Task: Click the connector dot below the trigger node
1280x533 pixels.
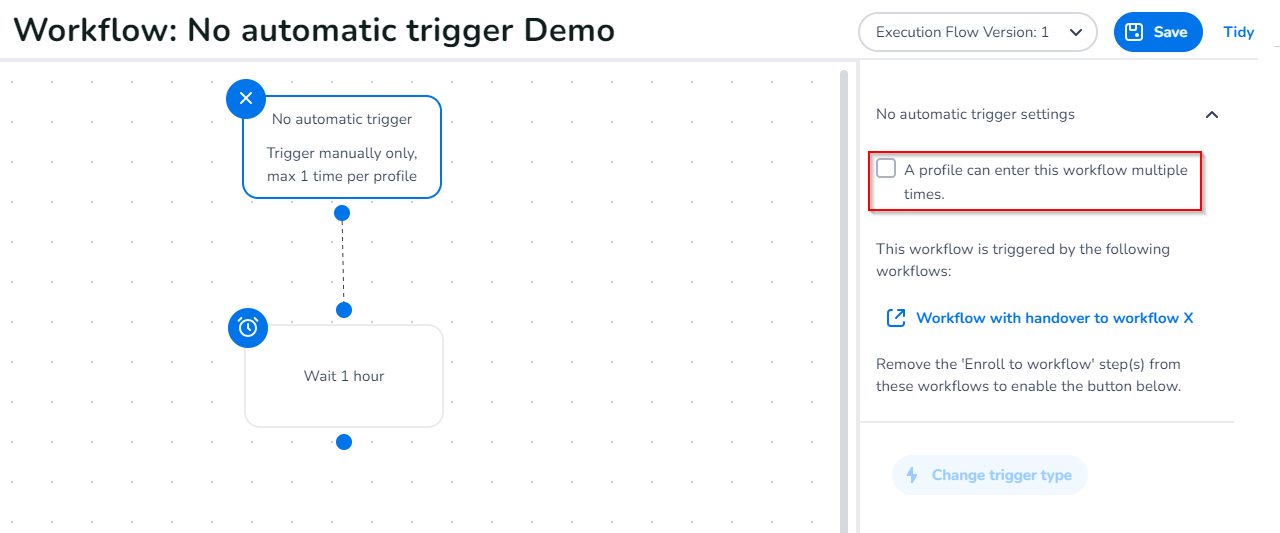Action: [x=342, y=213]
